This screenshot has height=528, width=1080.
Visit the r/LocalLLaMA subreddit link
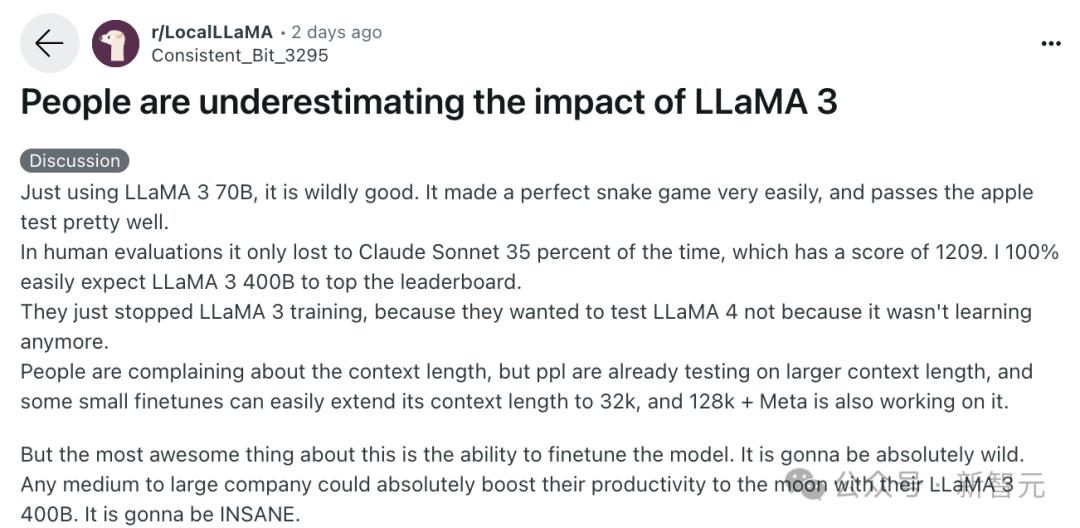[x=211, y=32]
